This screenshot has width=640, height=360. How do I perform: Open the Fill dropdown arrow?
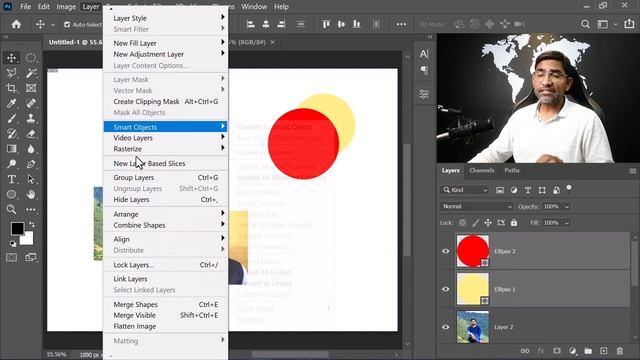click(567, 223)
